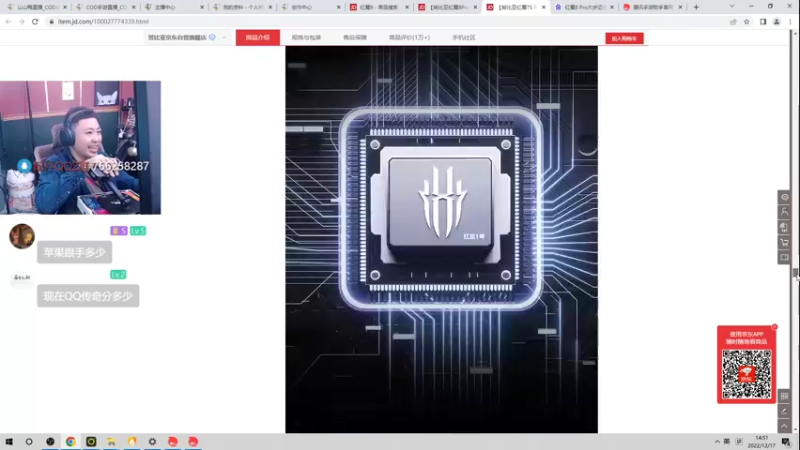Switch to the 红魔8 Pro大步迈 browser tab

click(583, 7)
